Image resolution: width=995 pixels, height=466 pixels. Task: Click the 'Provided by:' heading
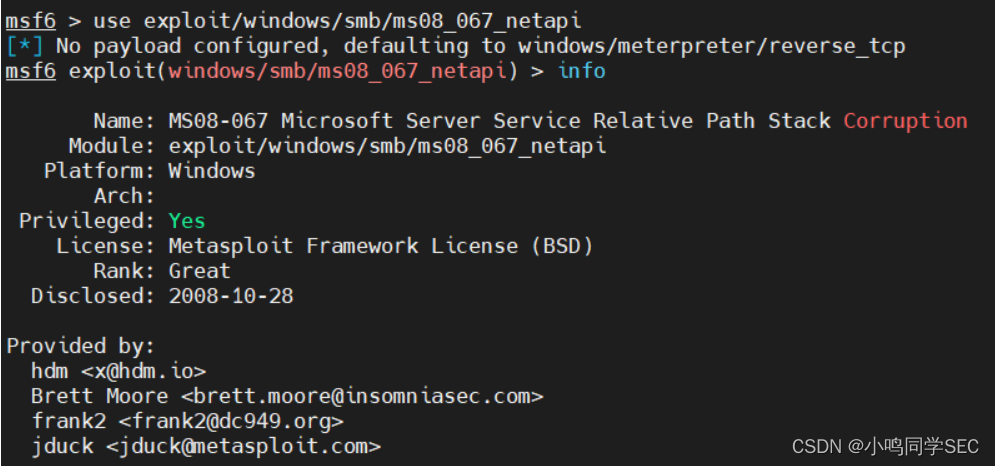[x=81, y=346]
